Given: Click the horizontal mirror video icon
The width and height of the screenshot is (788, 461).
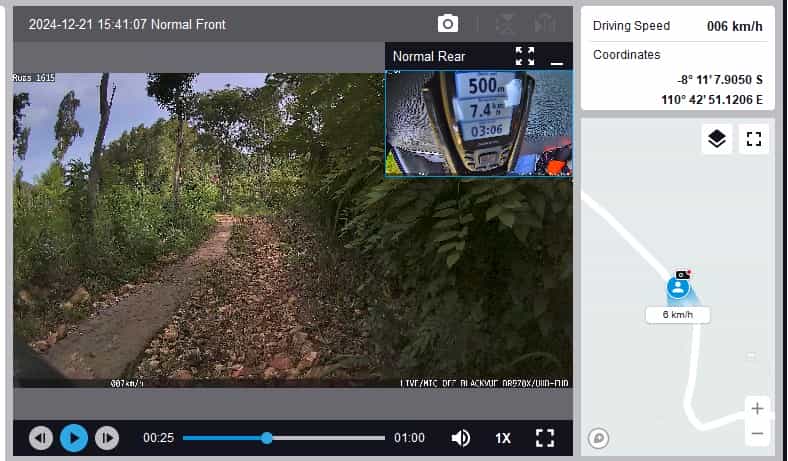Looking at the screenshot, I should coord(544,23).
